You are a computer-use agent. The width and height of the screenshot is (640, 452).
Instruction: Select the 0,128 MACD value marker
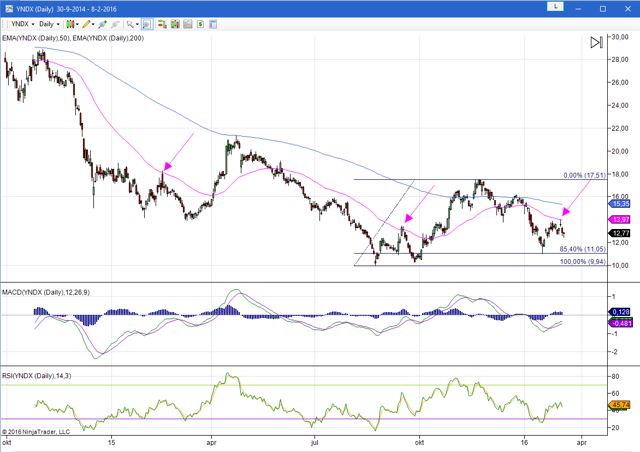(620, 312)
